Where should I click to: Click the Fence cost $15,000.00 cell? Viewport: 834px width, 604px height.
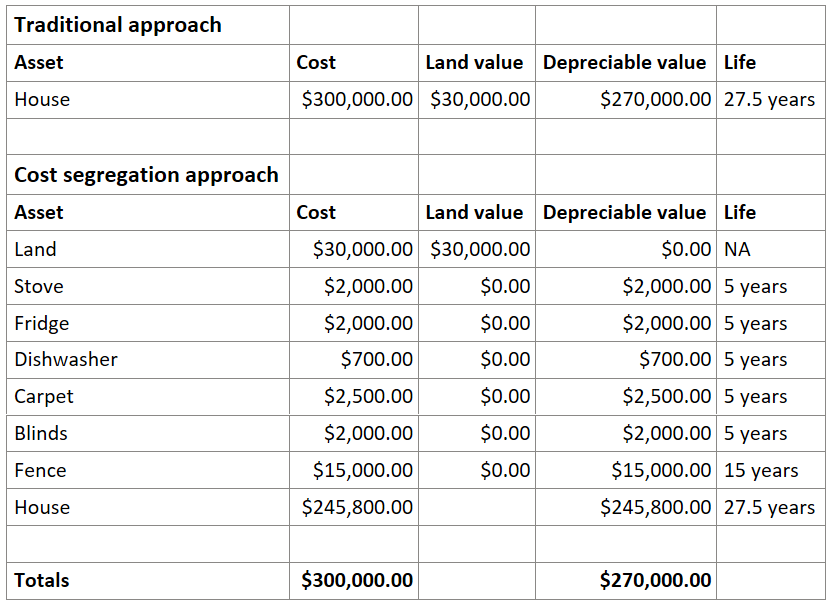coord(354,471)
